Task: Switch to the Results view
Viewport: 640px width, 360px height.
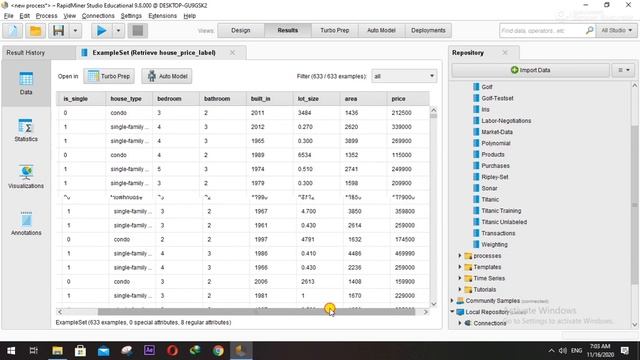Action: click(x=288, y=31)
